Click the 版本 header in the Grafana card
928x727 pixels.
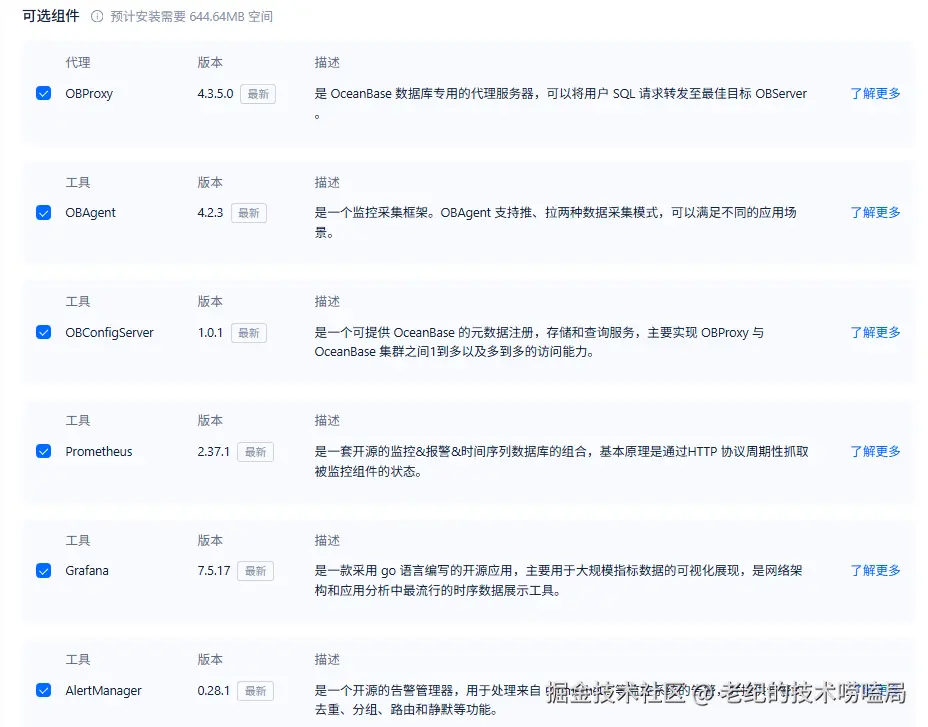[x=210, y=541]
